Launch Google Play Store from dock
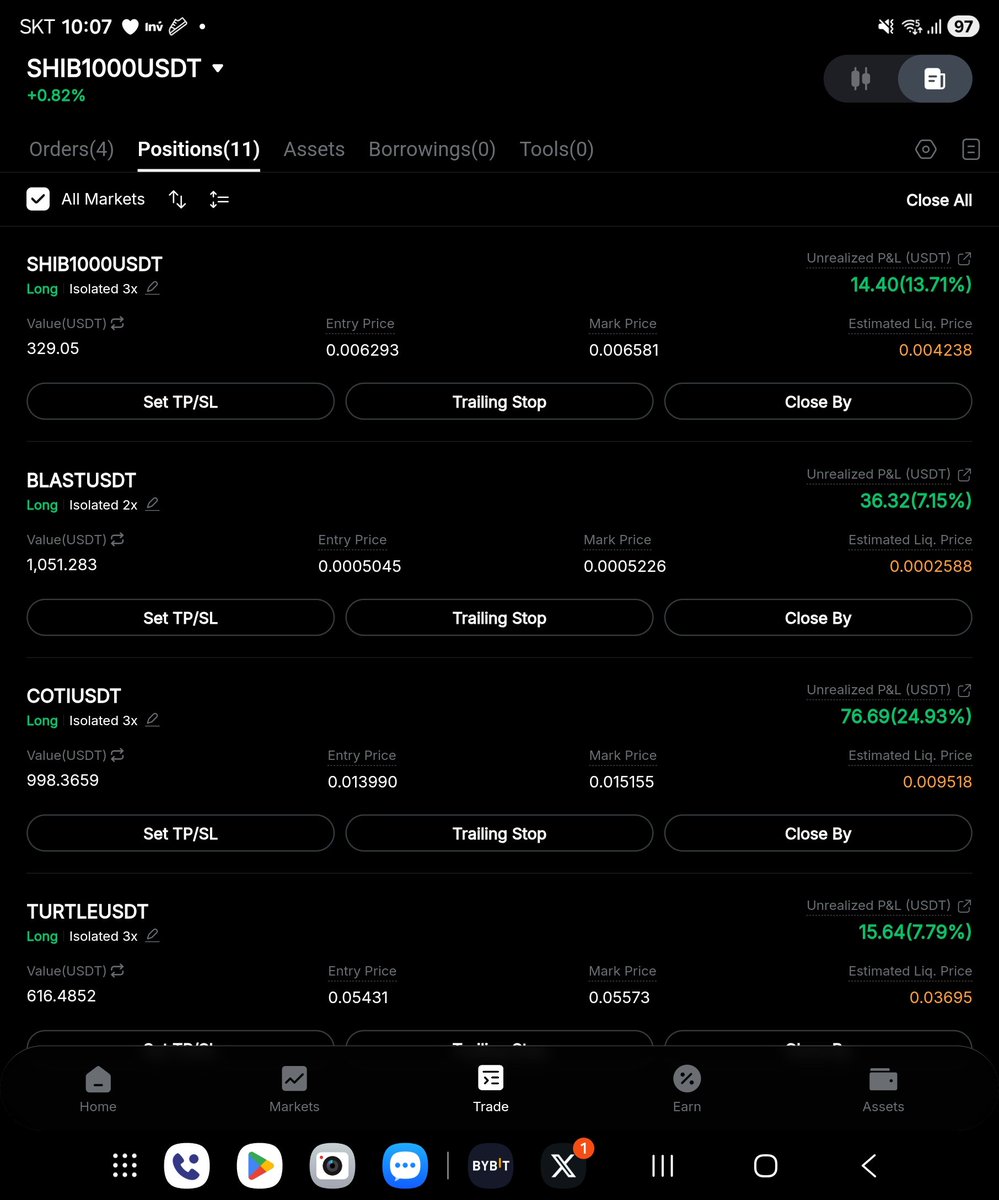This screenshot has width=999, height=1200. click(260, 1166)
